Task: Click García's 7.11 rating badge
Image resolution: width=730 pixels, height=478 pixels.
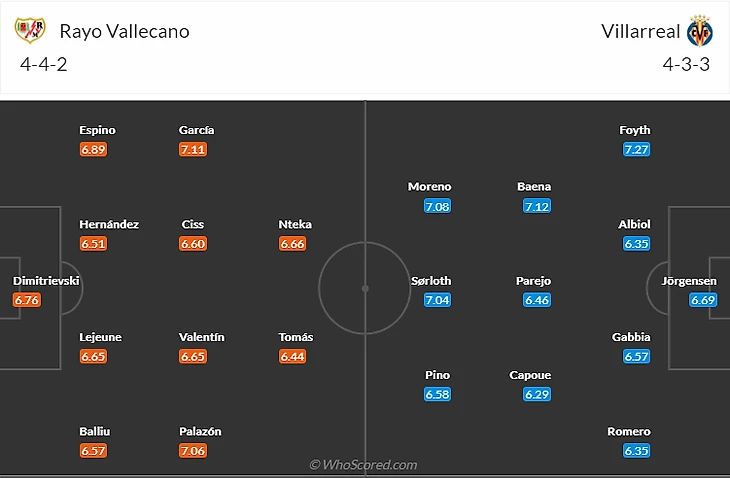Action: point(193,149)
